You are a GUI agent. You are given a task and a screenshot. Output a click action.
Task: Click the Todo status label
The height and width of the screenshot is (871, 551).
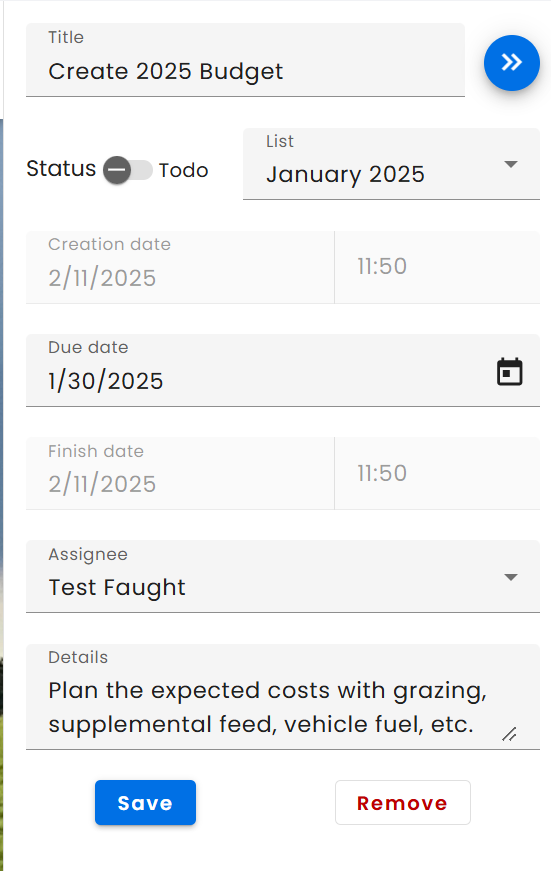point(183,170)
